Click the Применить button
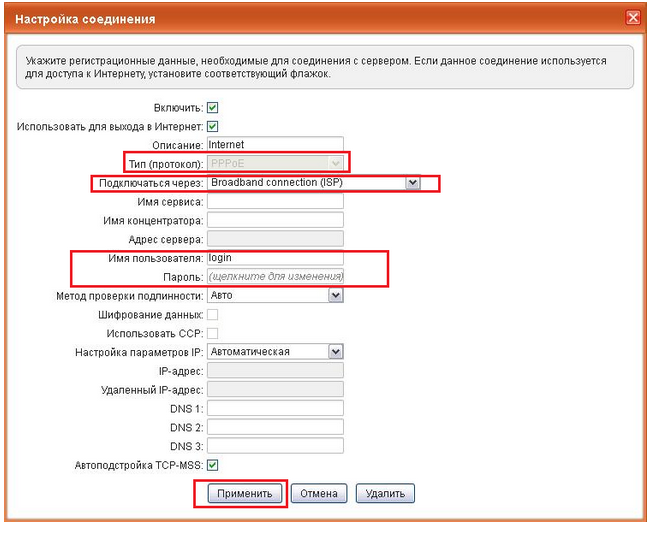The height and width of the screenshot is (534, 648). [245, 493]
